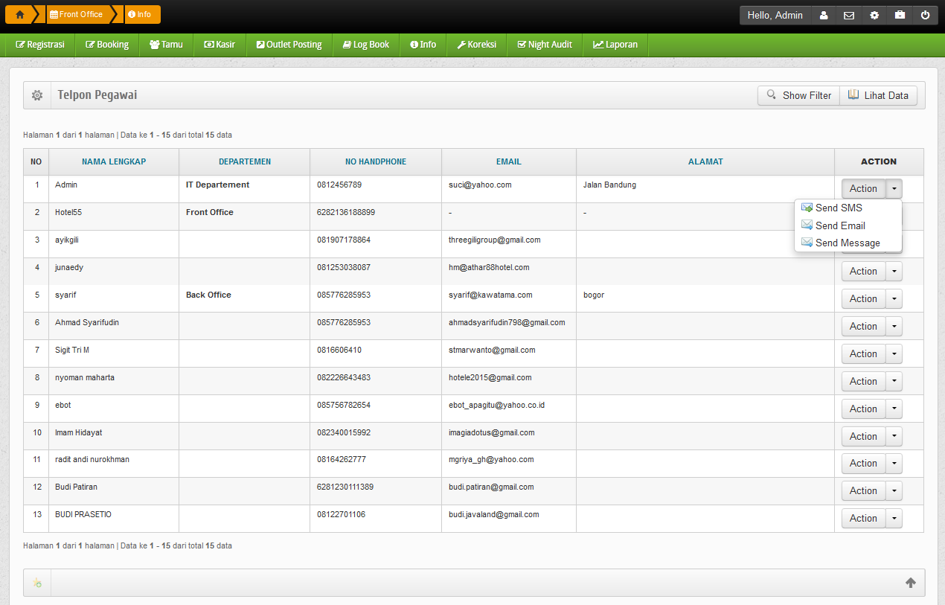Viewport: 945px width, 605px height.
Task: Click the power logout icon
Action: pyautogui.click(x=926, y=16)
